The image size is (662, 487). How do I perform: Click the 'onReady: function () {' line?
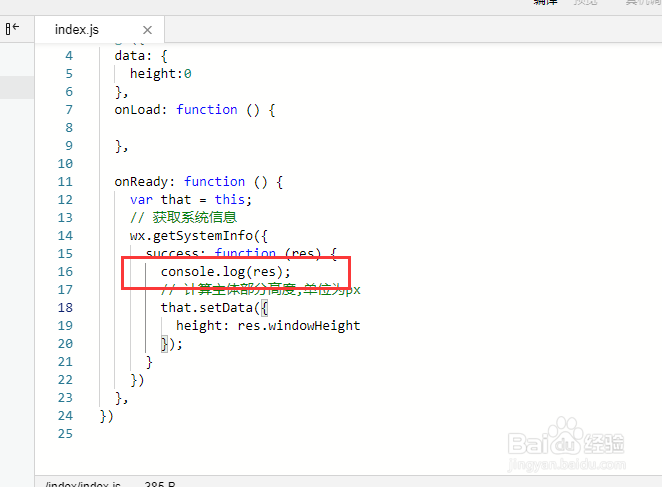[x=198, y=182]
